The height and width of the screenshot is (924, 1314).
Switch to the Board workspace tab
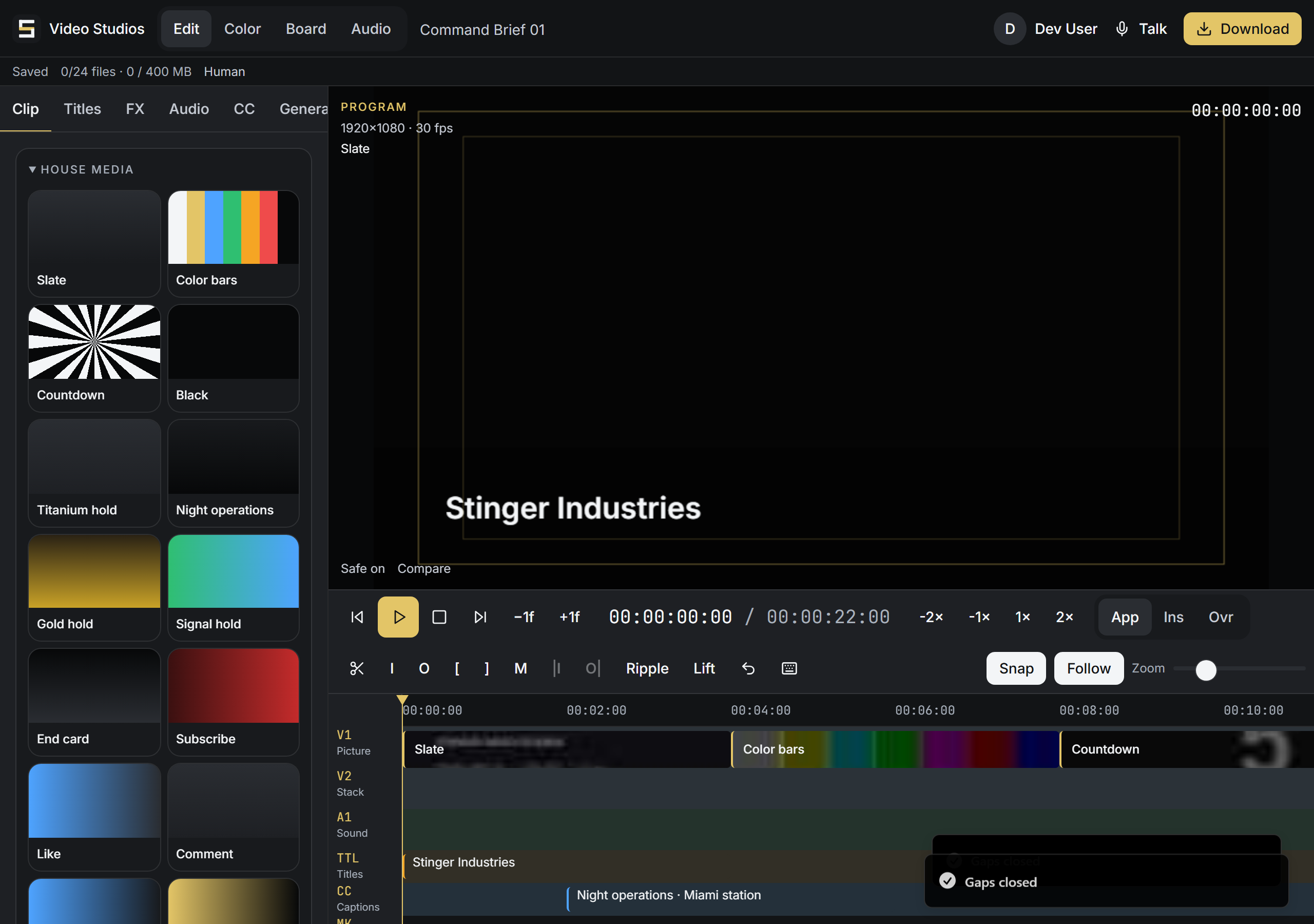pyautogui.click(x=305, y=29)
